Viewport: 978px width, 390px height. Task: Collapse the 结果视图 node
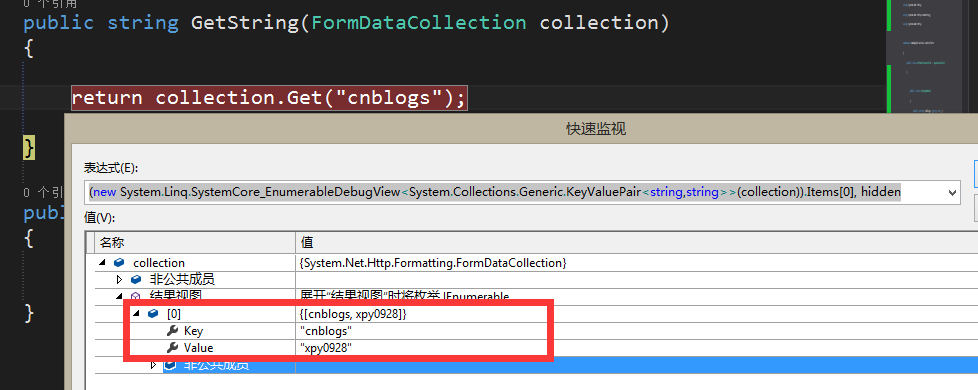119,296
